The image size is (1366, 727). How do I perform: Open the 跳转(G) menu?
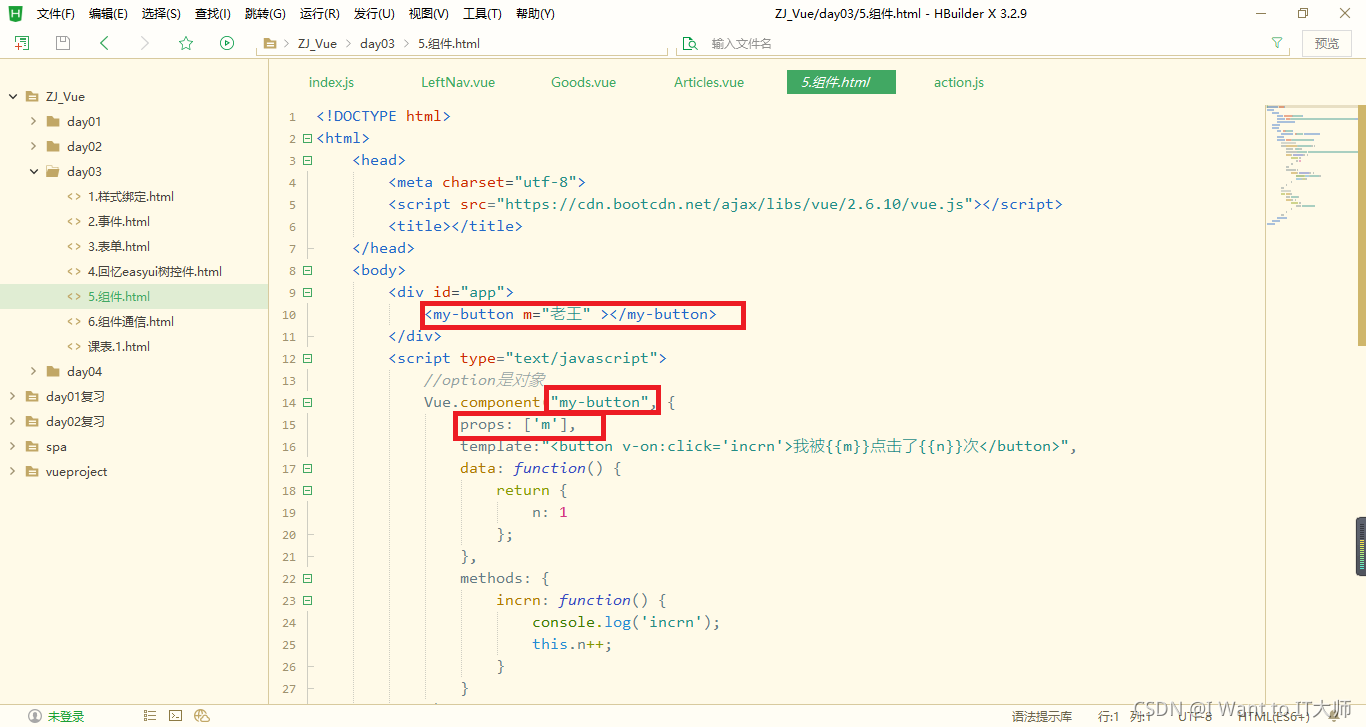click(x=265, y=14)
